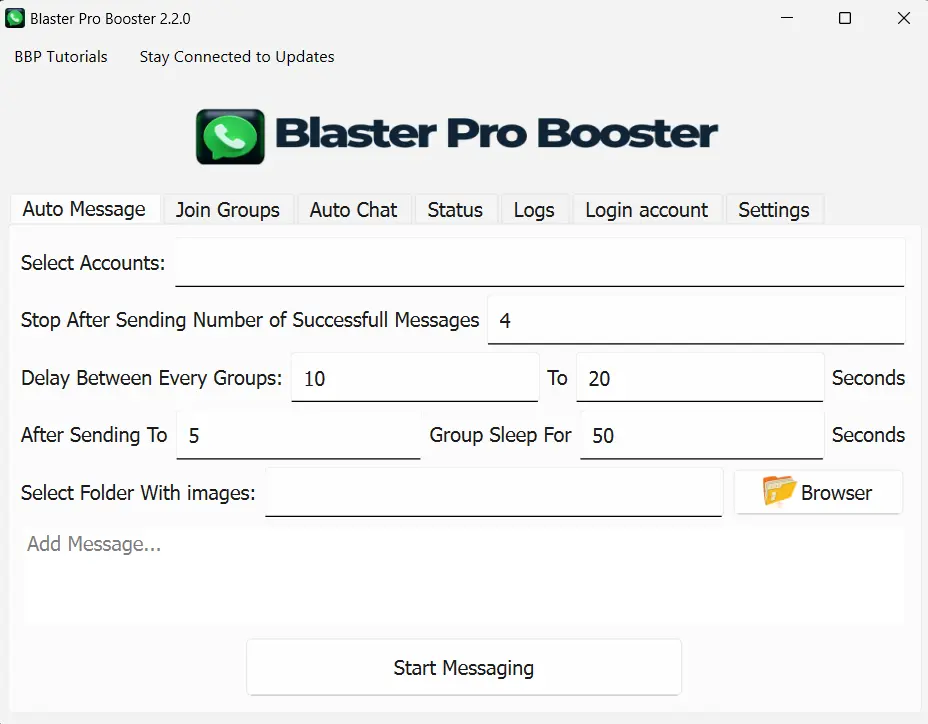Open Stay Connected to Updates menu
Screen dimensions: 928x724
237,57
